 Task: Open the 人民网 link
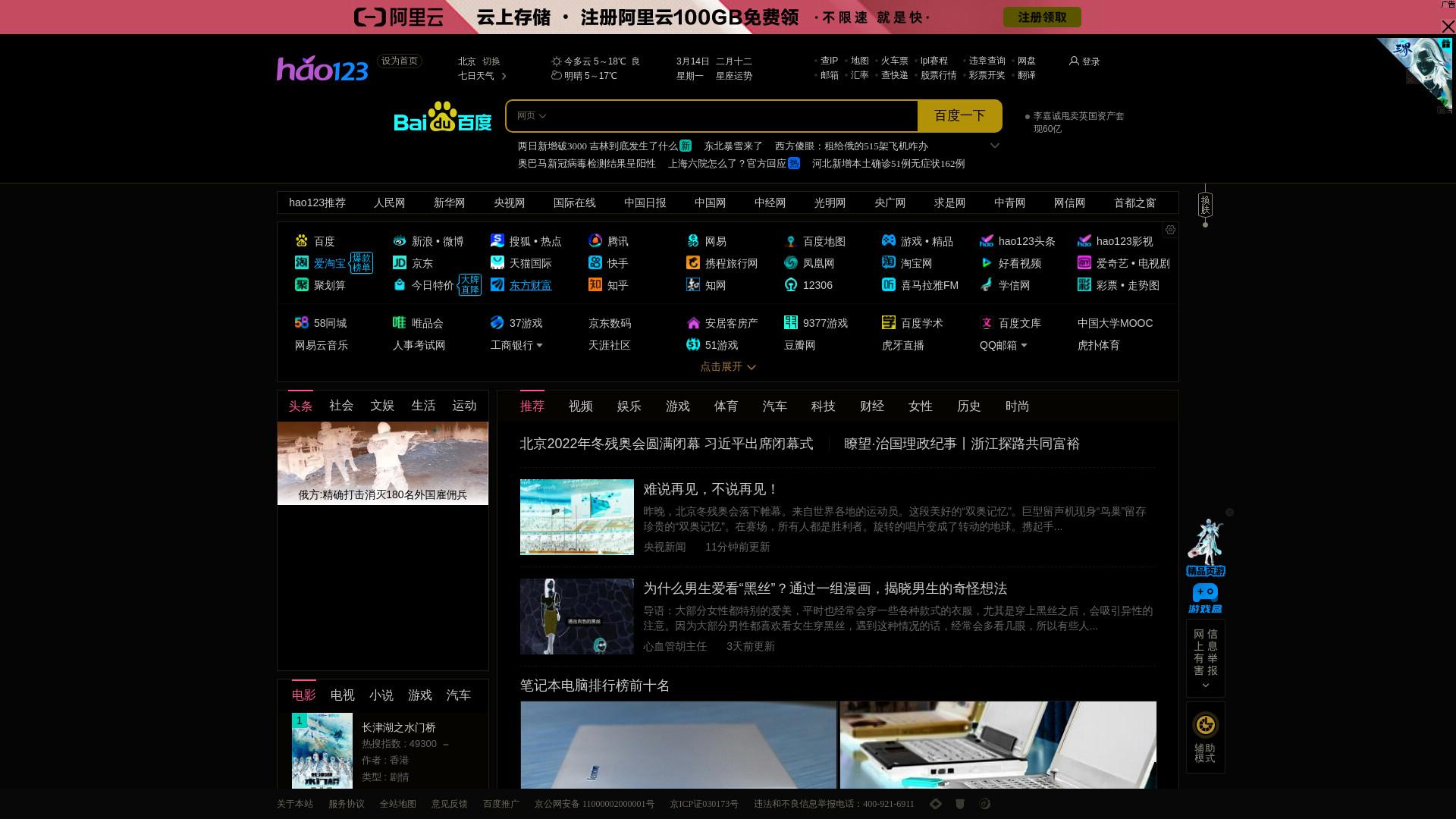point(390,203)
